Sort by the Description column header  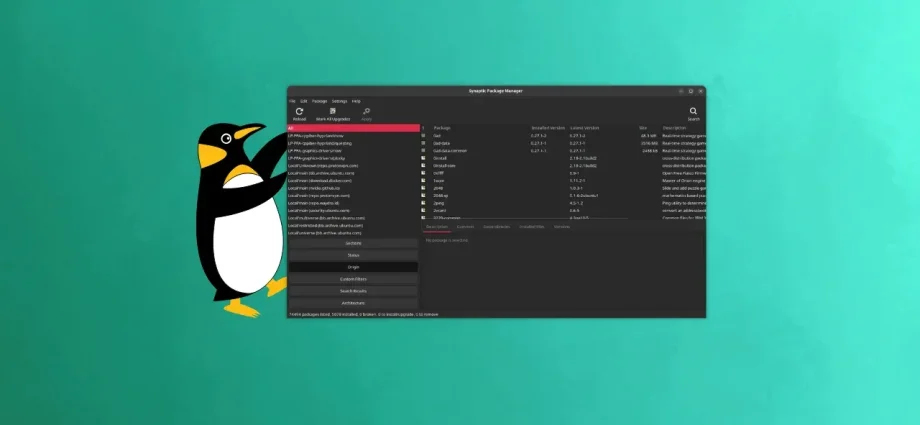click(674, 128)
